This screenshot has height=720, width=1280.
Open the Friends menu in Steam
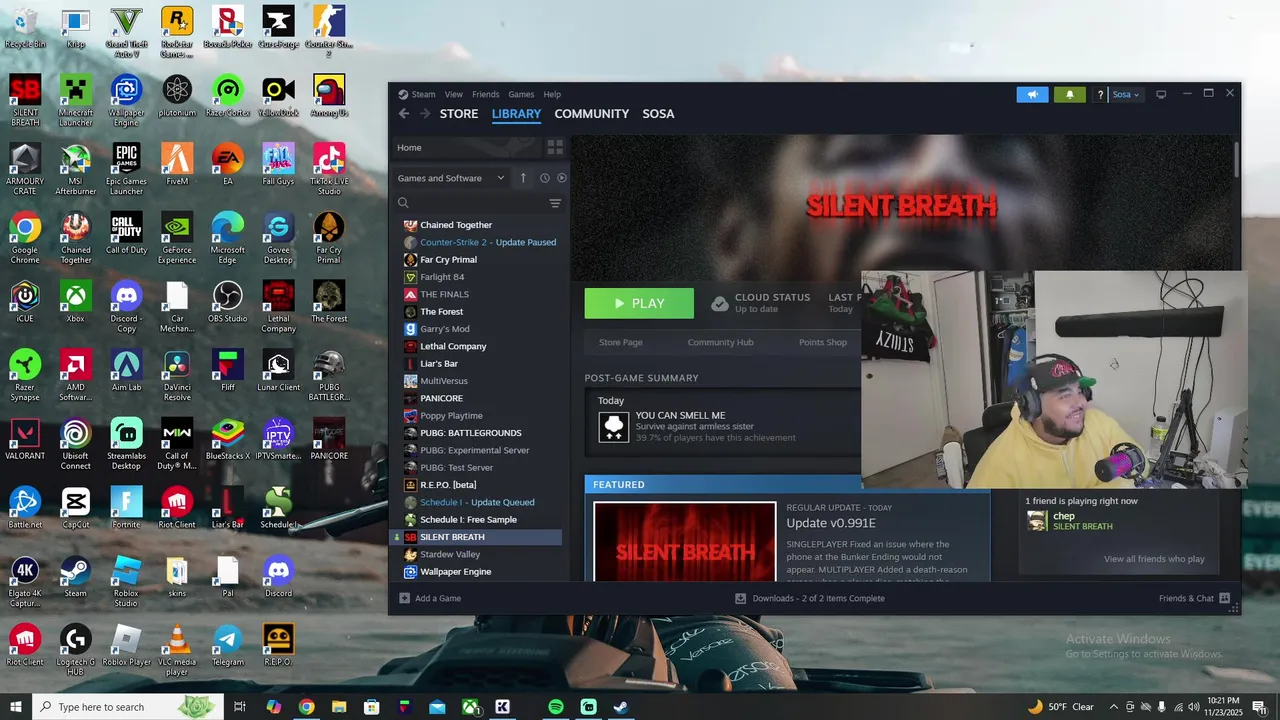(485, 94)
